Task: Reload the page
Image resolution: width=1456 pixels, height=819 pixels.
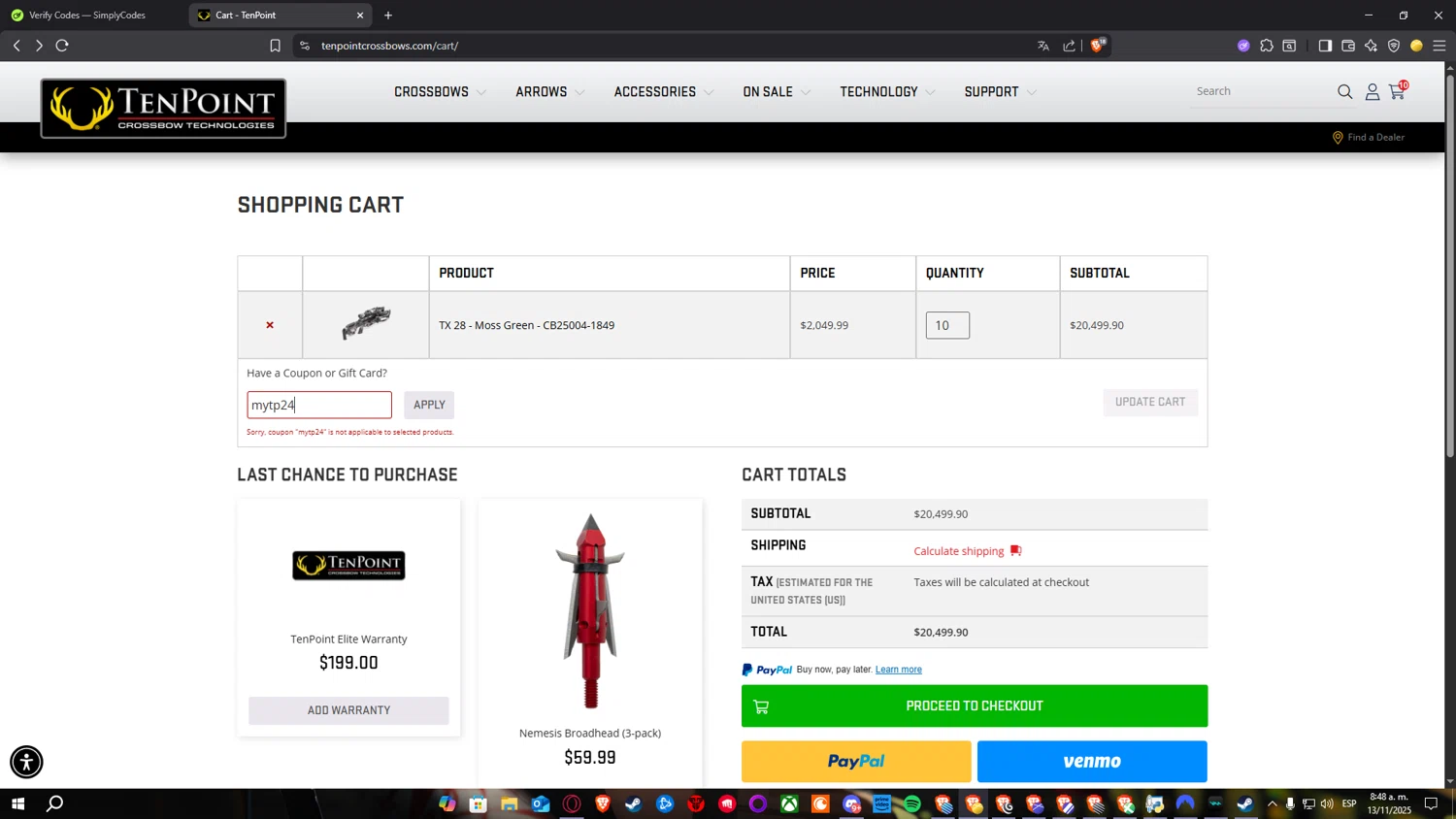Action: [62, 46]
